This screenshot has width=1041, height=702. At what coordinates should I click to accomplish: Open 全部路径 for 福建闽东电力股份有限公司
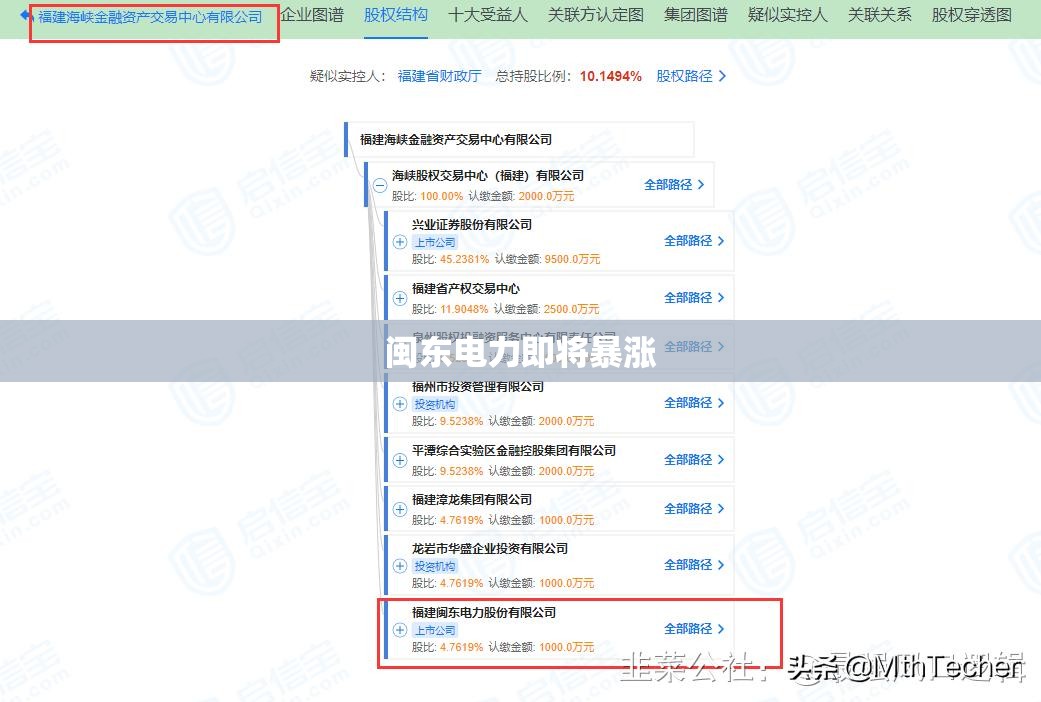tap(694, 628)
